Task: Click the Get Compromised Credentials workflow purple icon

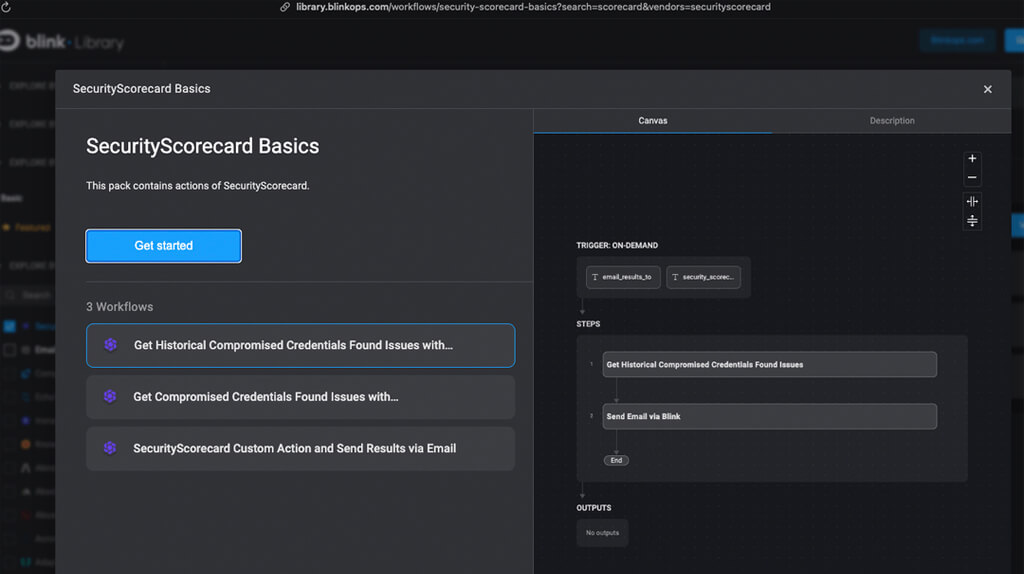Action: 110,396
